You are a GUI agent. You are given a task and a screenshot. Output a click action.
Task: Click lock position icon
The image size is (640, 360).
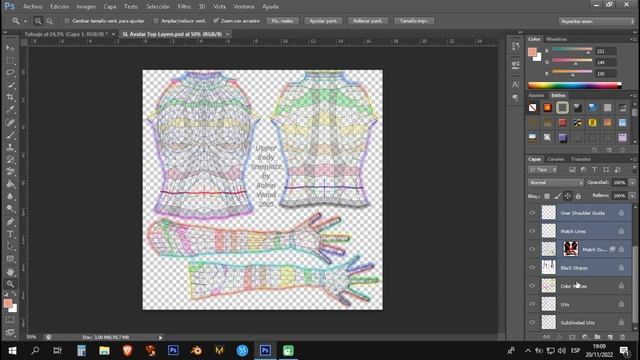[568, 196]
